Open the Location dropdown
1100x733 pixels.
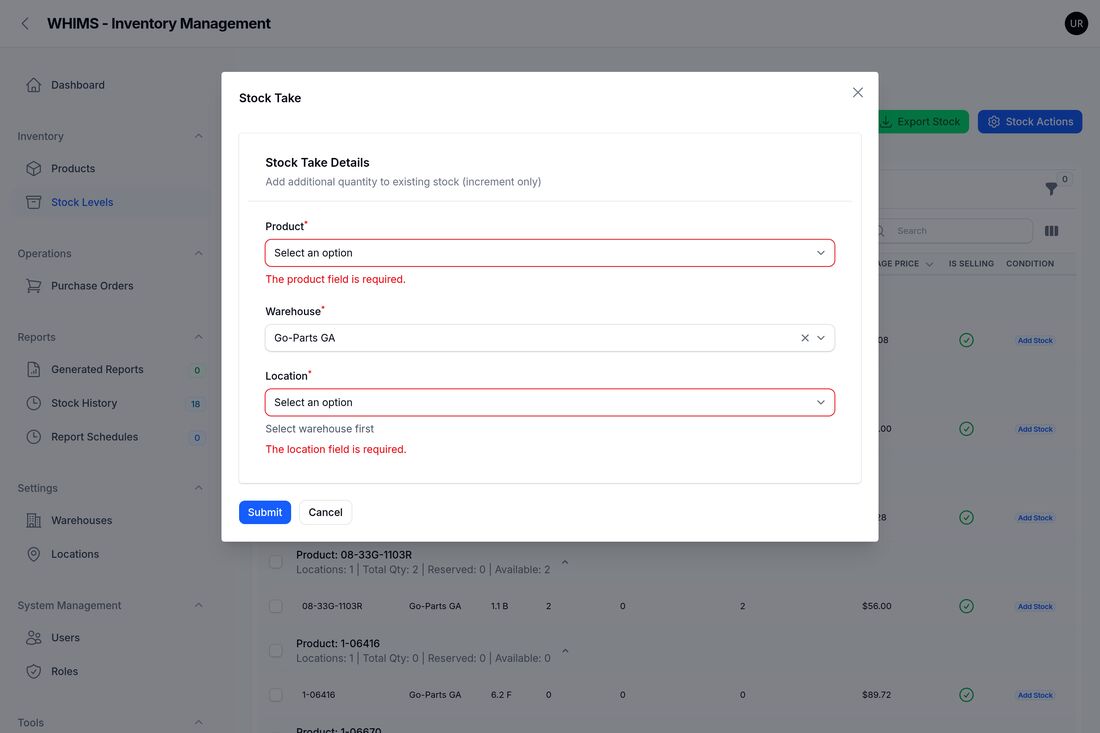coord(549,403)
